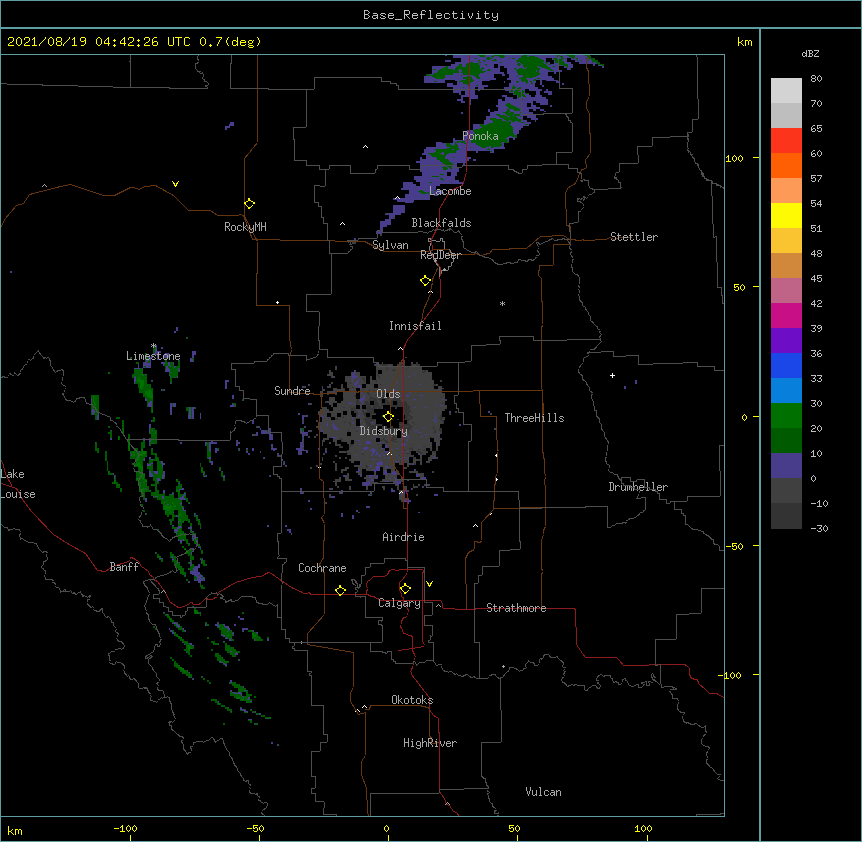The image size is (862, 842).
Task: Click the Didsbury town label
Action: 384,431
